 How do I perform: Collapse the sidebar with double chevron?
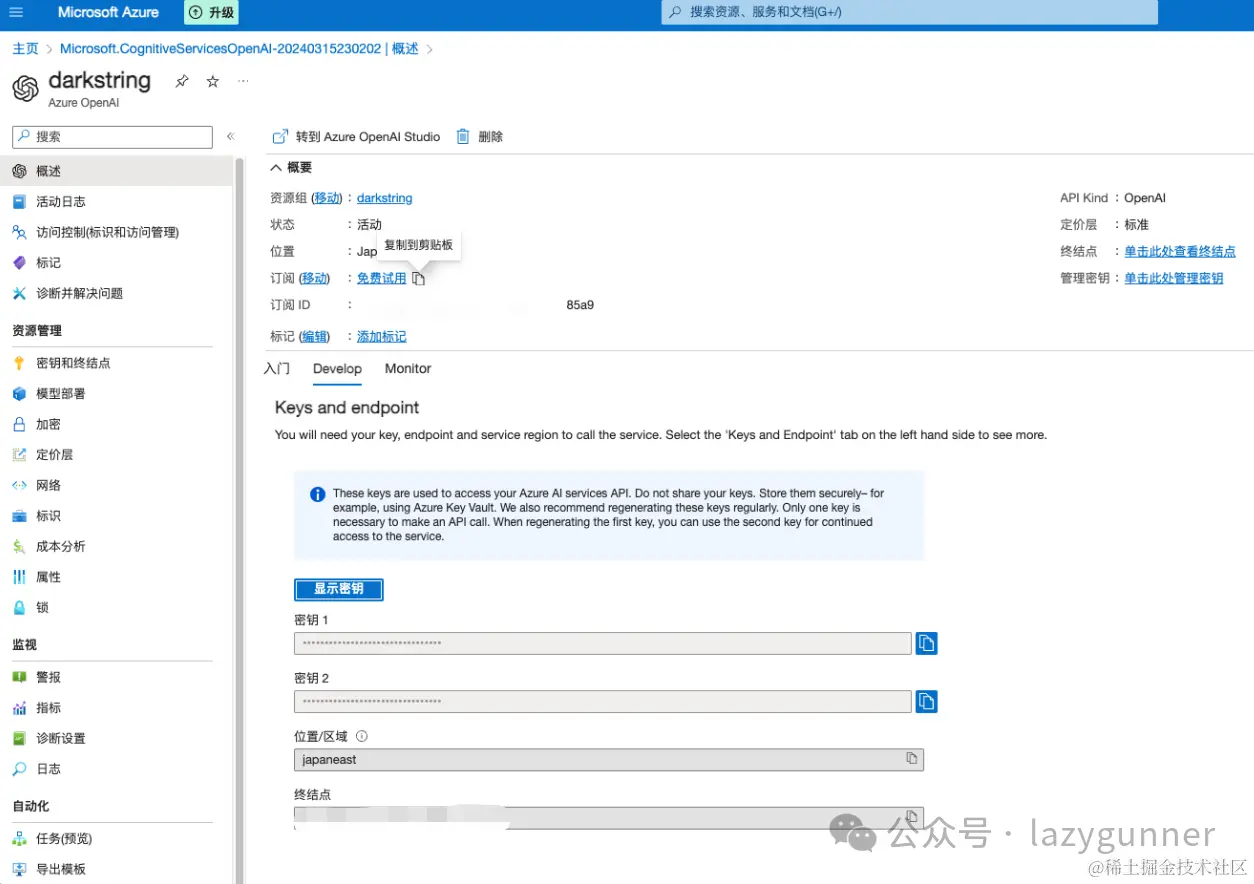[230, 137]
